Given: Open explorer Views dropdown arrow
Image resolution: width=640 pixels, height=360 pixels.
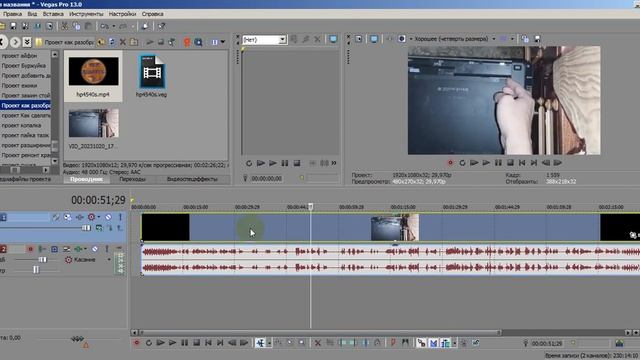Looking at the screenshot, I should pos(223,42).
